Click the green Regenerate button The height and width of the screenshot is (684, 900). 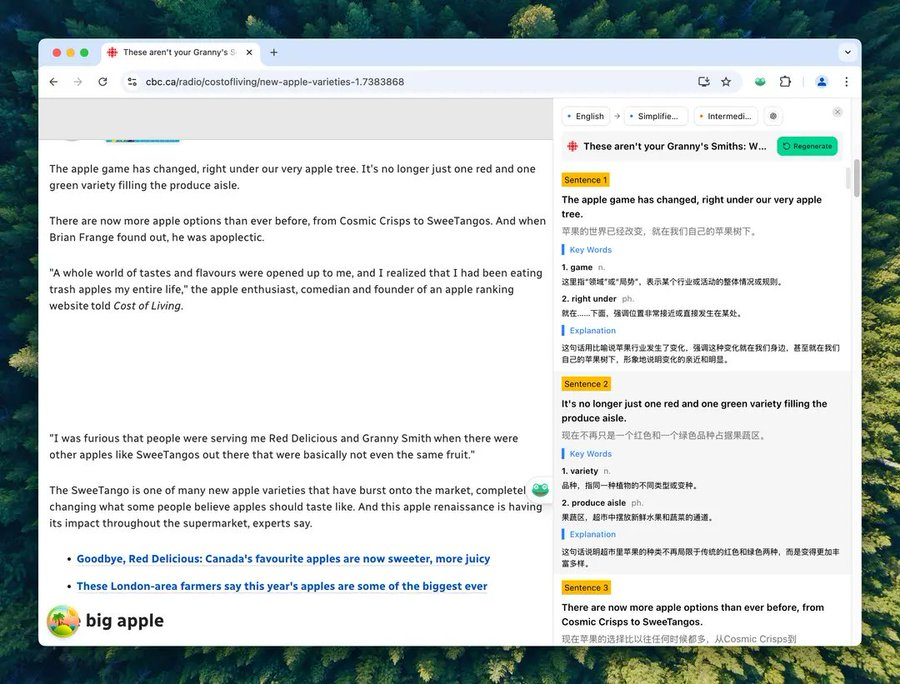click(x=807, y=146)
